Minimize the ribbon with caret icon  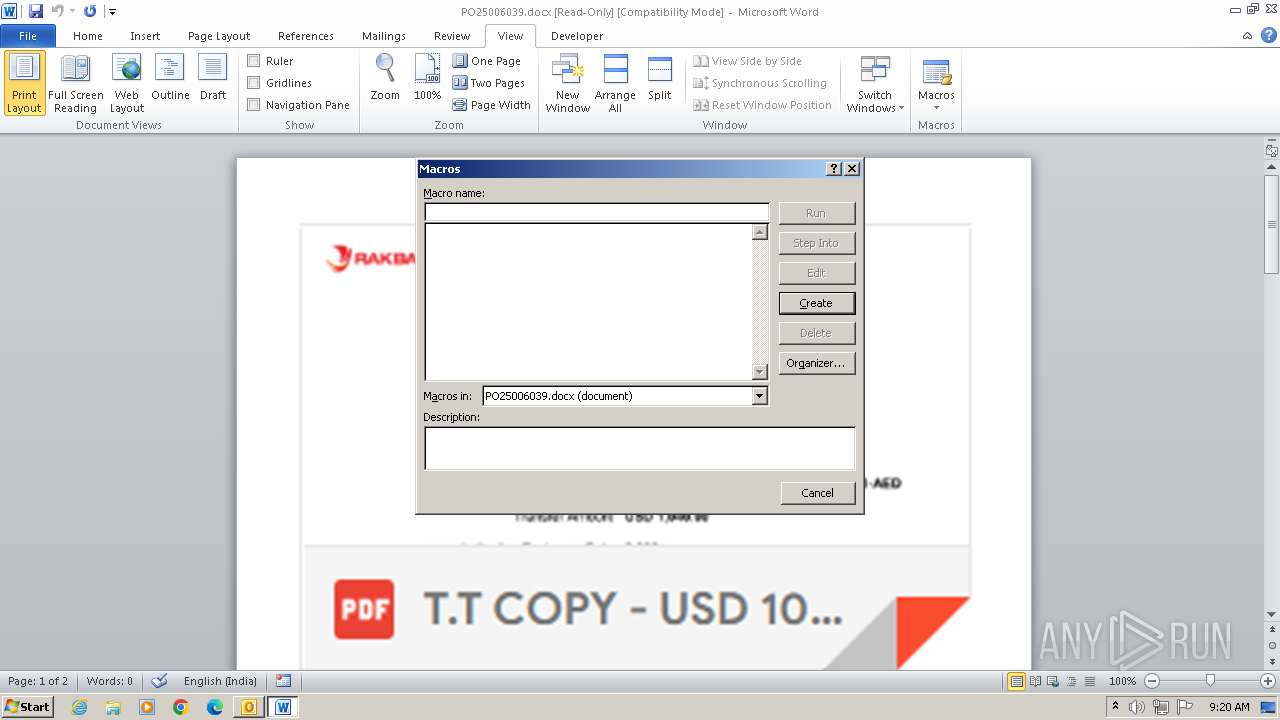pos(1247,35)
